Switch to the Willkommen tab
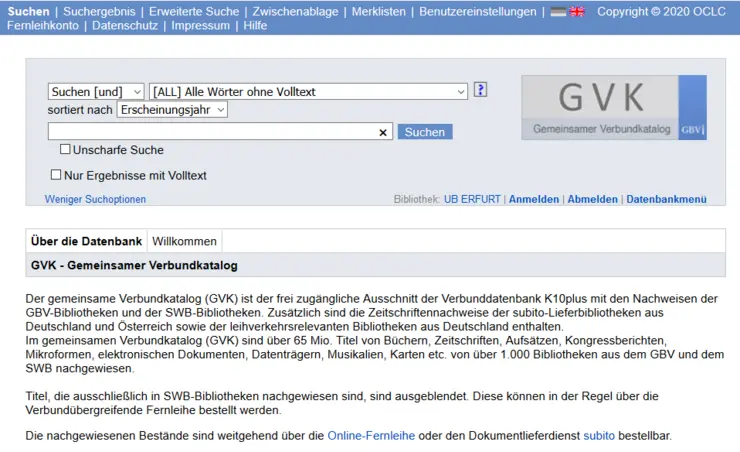 [x=184, y=241]
